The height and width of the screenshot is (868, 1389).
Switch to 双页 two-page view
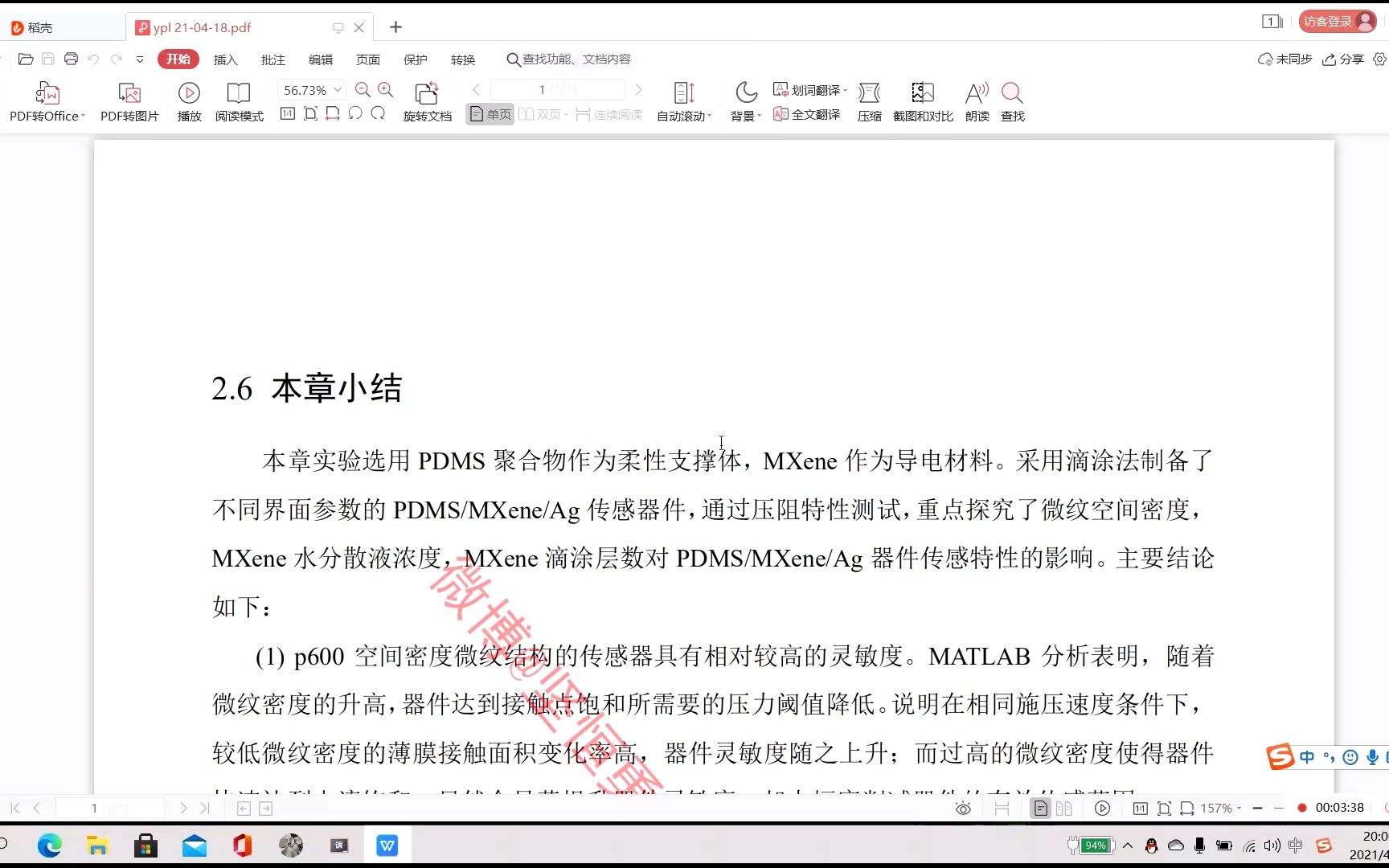pyautogui.click(x=543, y=115)
